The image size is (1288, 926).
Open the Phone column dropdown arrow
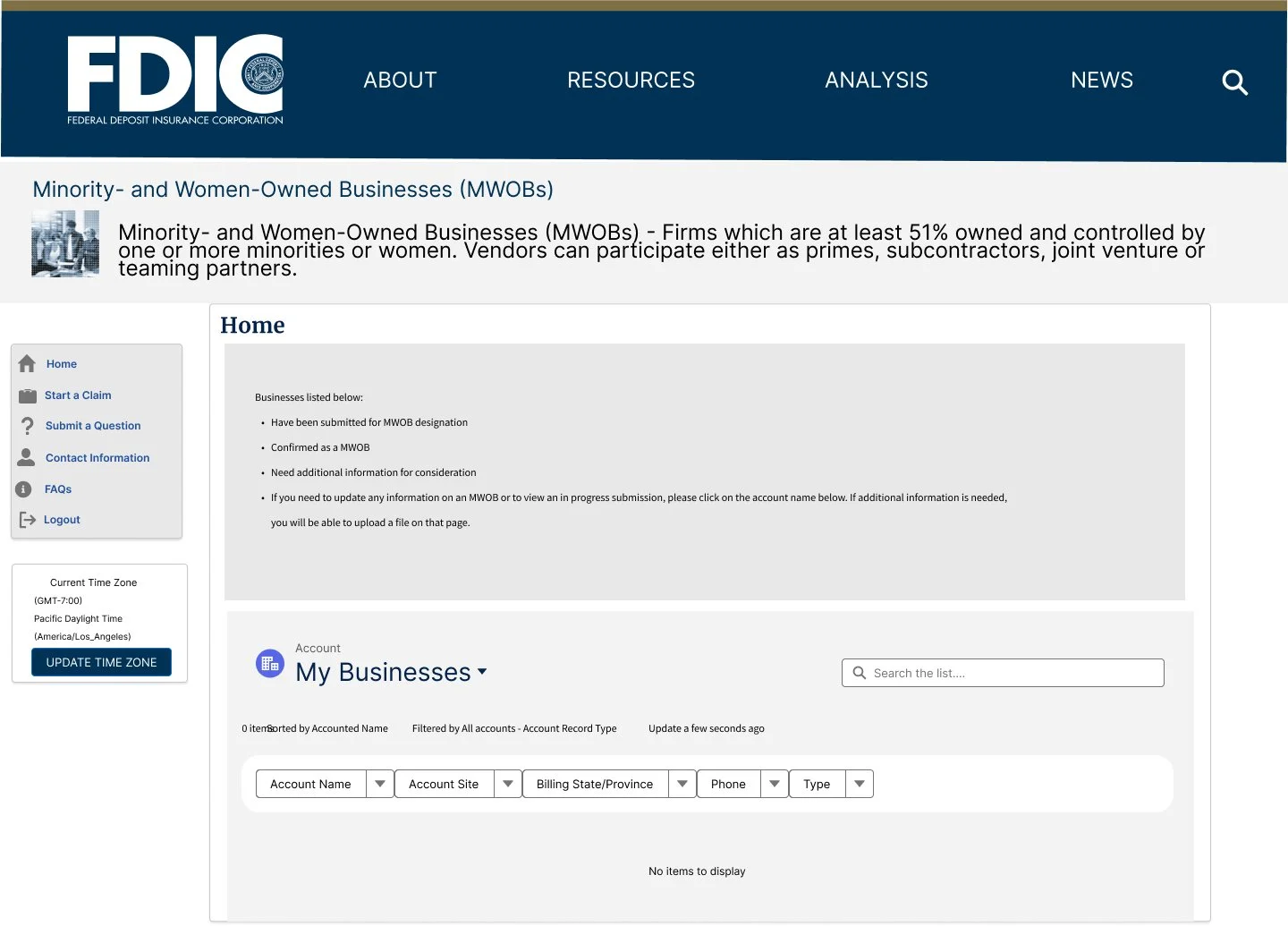tap(775, 784)
